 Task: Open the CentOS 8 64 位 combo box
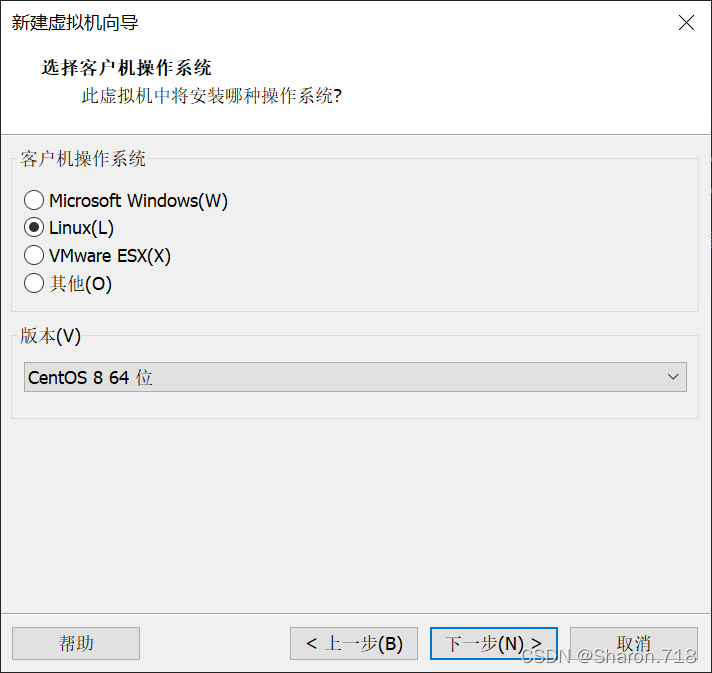pyautogui.click(x=355, y=377)
